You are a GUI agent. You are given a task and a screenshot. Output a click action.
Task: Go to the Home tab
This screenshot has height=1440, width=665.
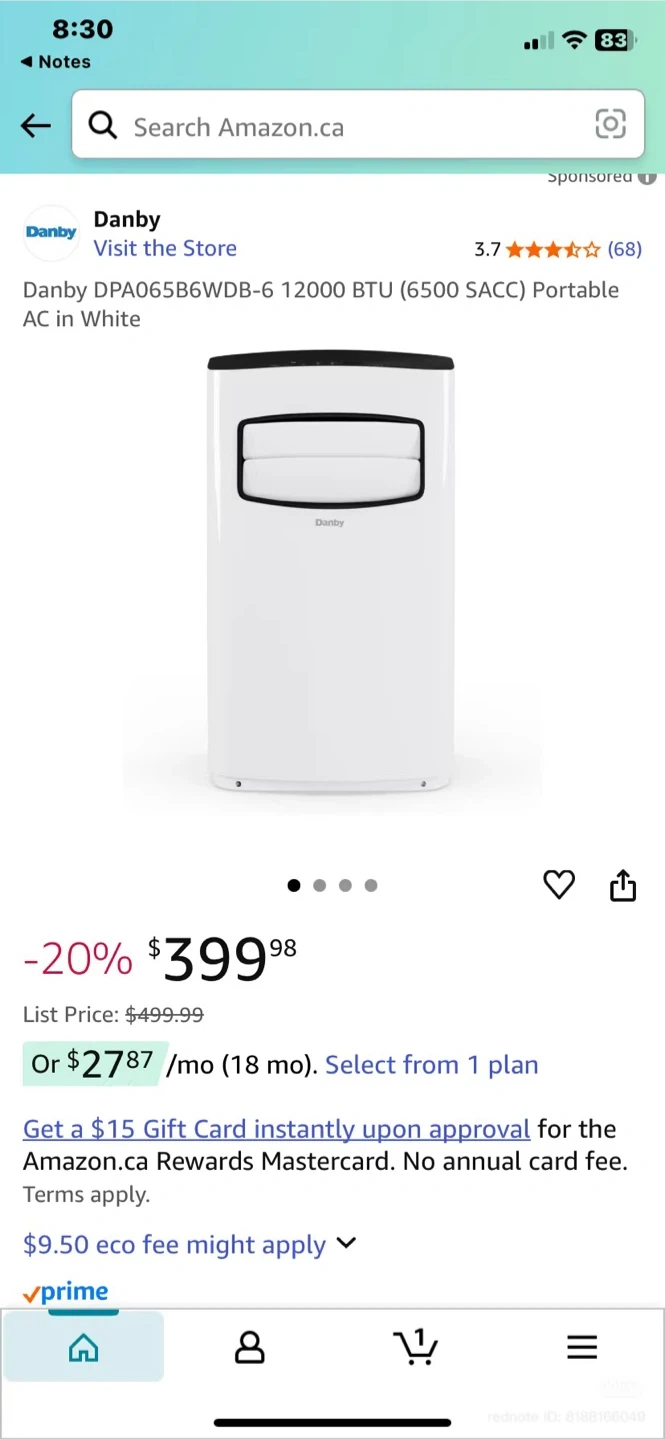(83, 1347)
